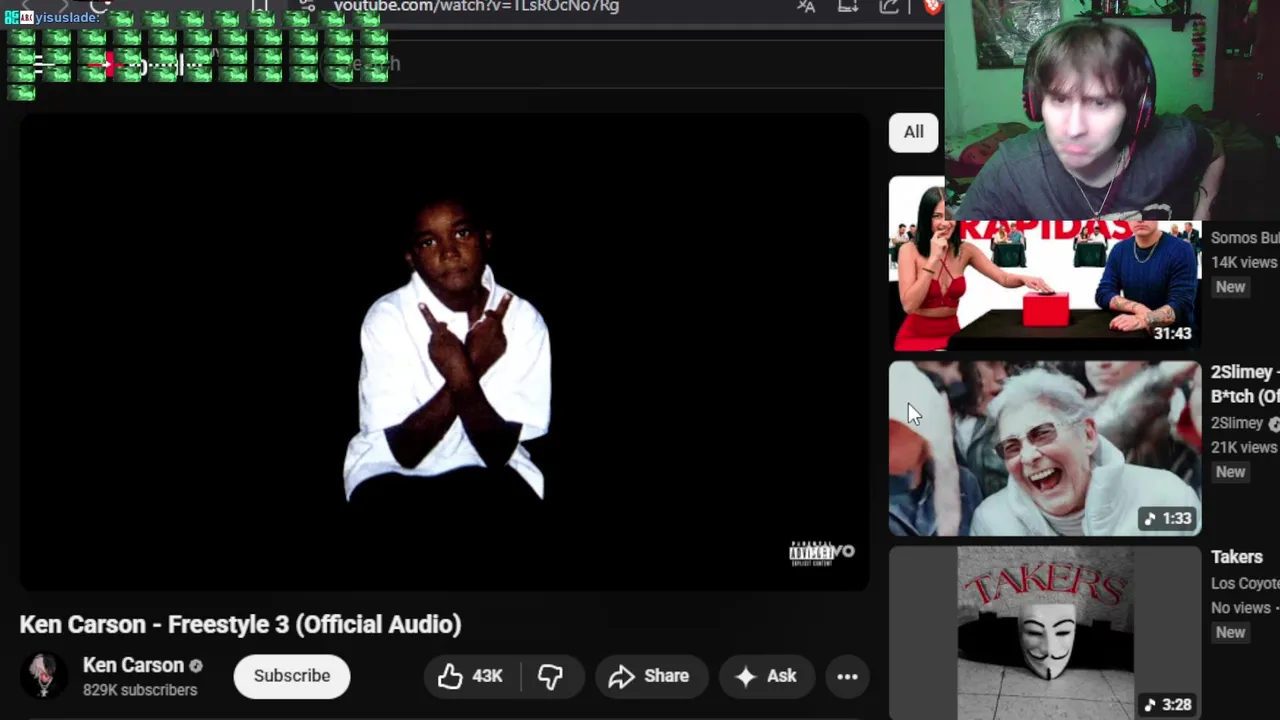Open the Takers mask thumbnail
This screenshot has height=720, width=1280.
[1045, 633]
